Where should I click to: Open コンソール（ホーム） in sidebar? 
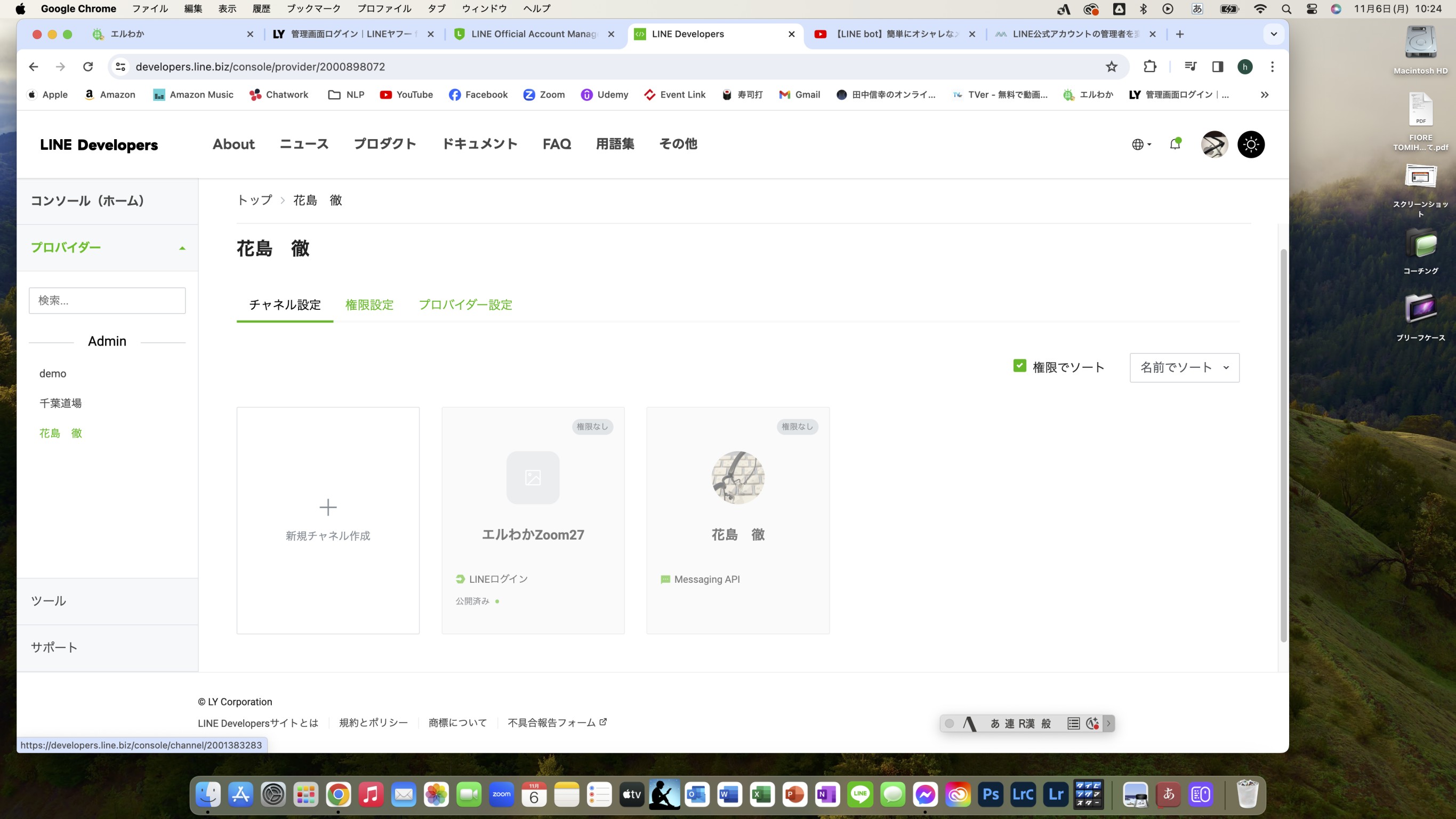pyautogui.click(x=87, y=200)
